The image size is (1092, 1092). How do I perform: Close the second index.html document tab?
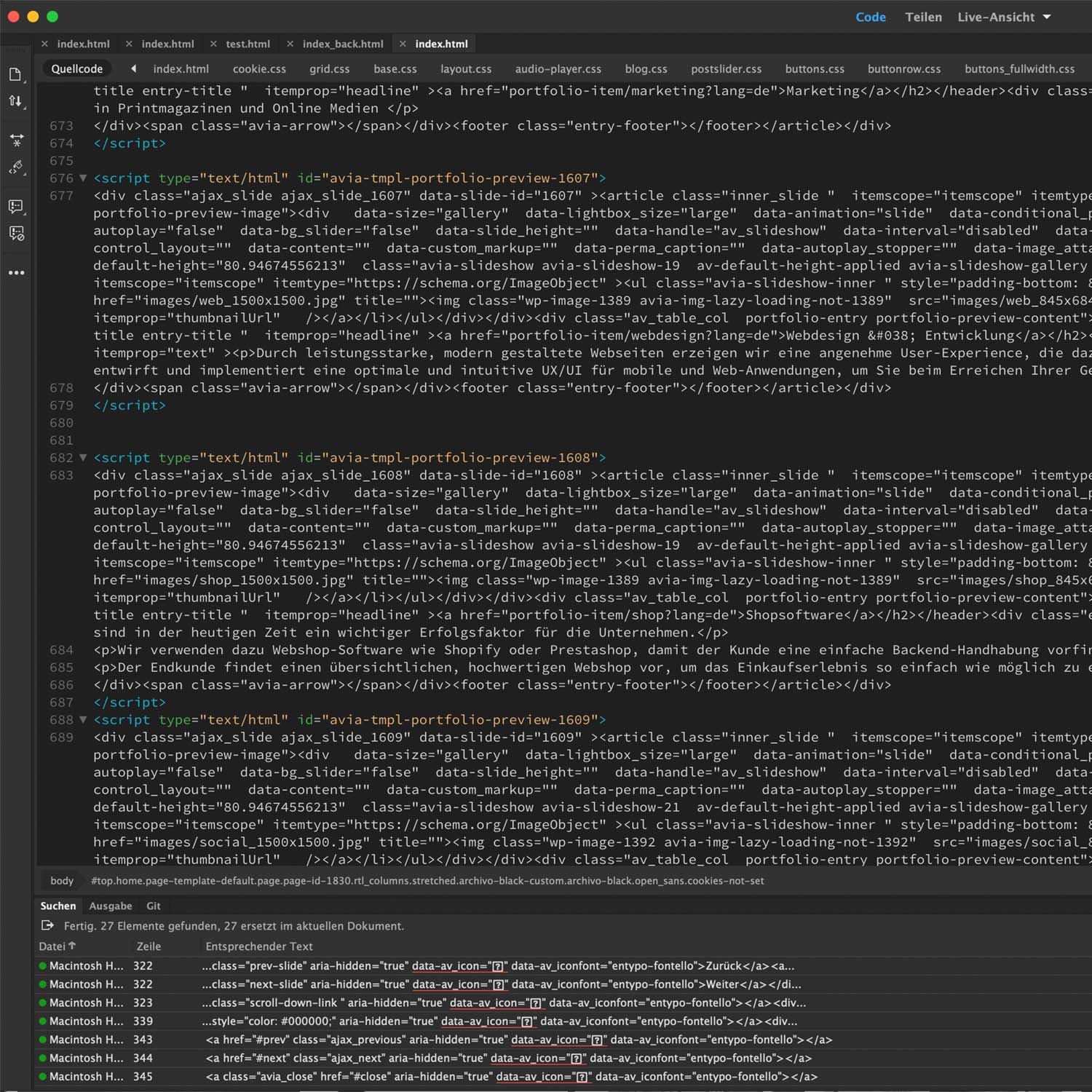tap(129, 44)
